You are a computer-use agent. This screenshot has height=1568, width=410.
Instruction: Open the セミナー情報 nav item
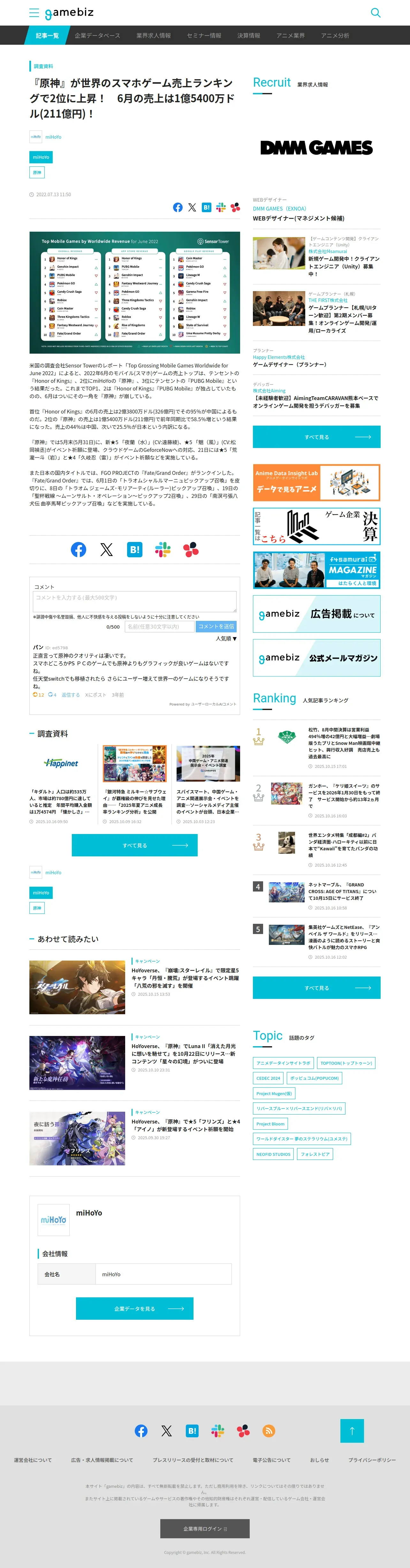(x=204, y=35)
